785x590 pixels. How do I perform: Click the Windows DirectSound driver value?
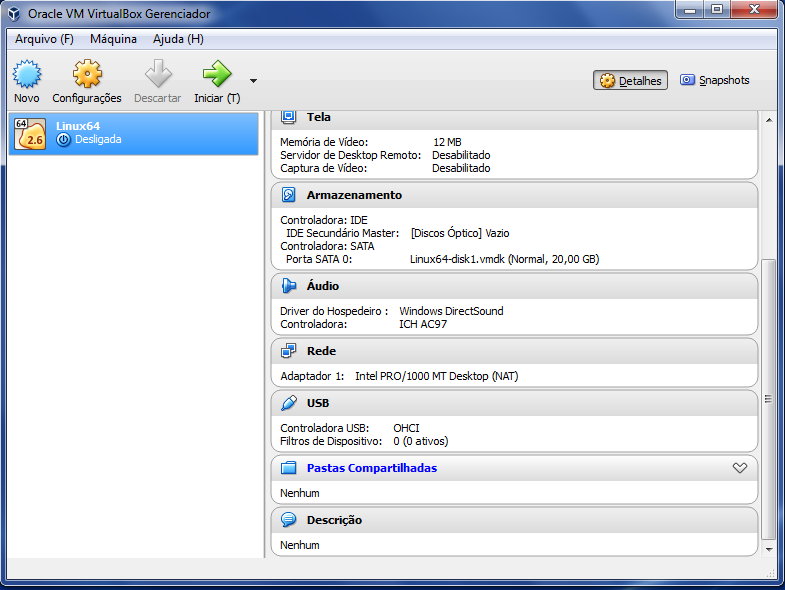(x=451, y=311)
